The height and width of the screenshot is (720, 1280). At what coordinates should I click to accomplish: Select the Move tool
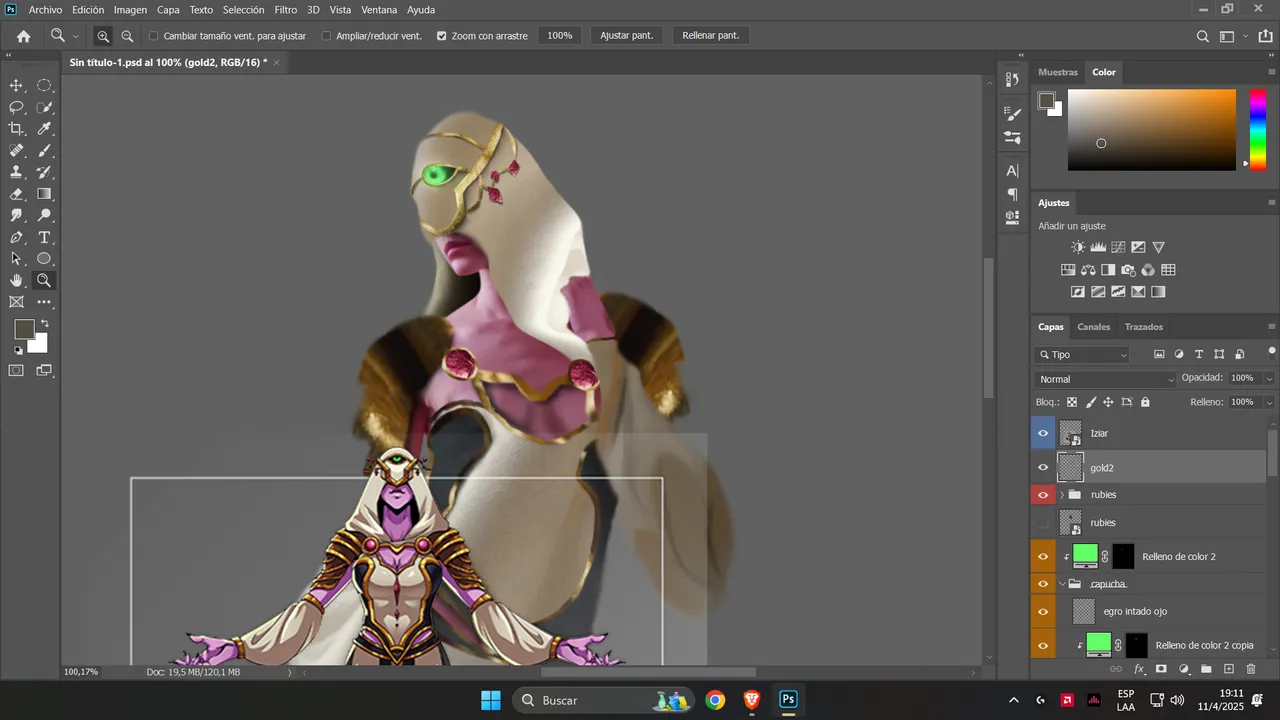(x=16, y=86)
